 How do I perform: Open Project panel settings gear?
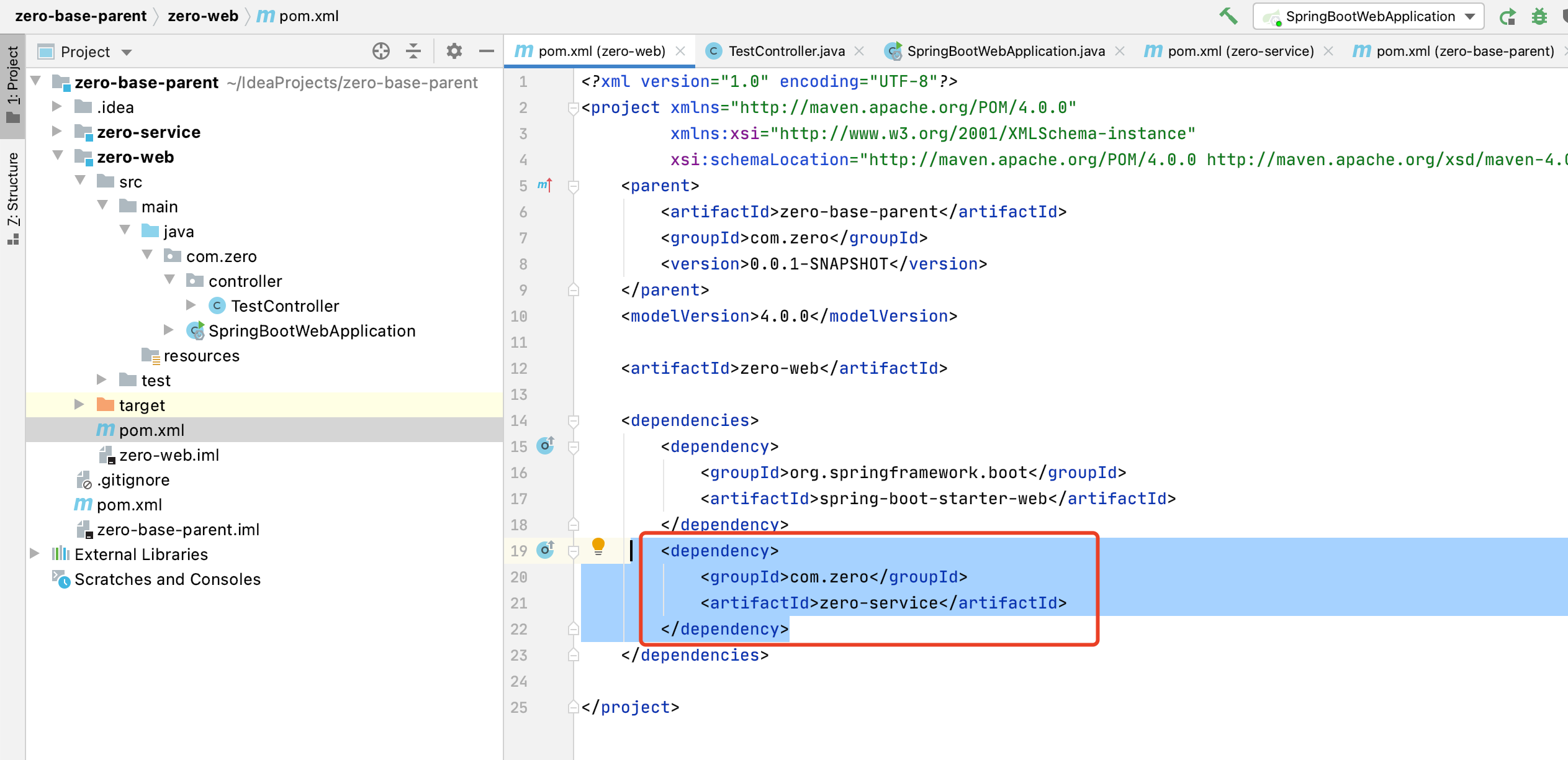click(454, 51)
